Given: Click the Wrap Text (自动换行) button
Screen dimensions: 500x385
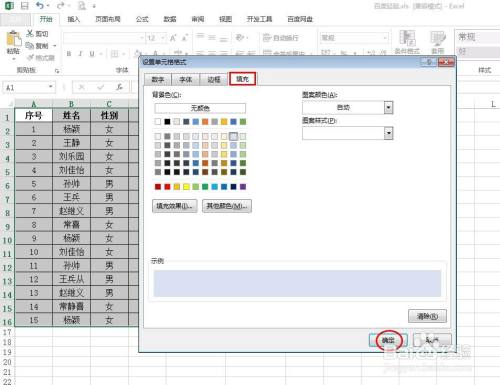Looking at the screenshot, I should [281, 38].
